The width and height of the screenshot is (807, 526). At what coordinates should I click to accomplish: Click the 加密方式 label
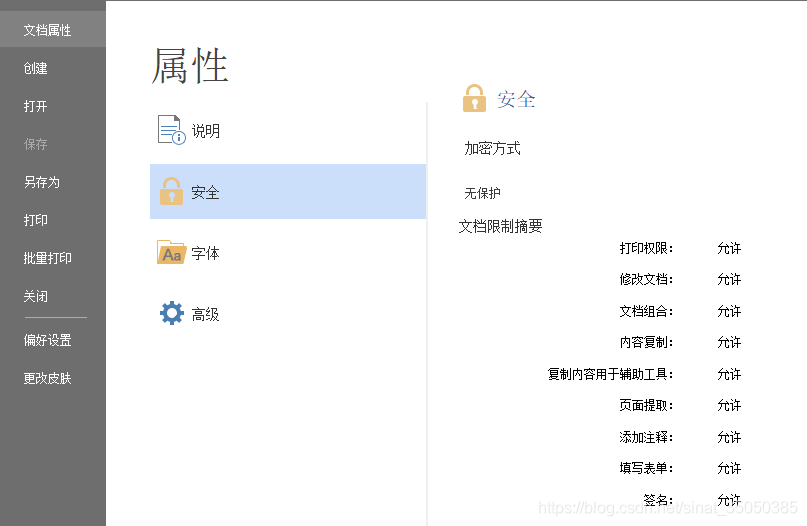tap(493, 148)
